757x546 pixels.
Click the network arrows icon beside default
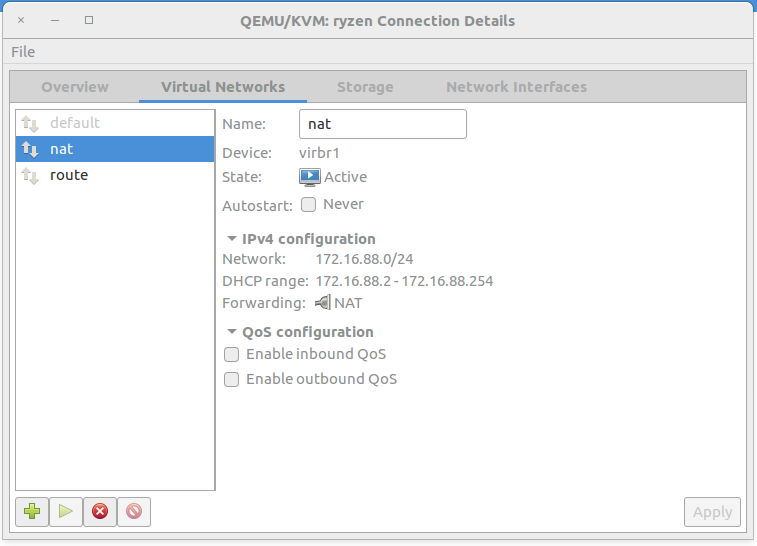click(x=30, y=124)
